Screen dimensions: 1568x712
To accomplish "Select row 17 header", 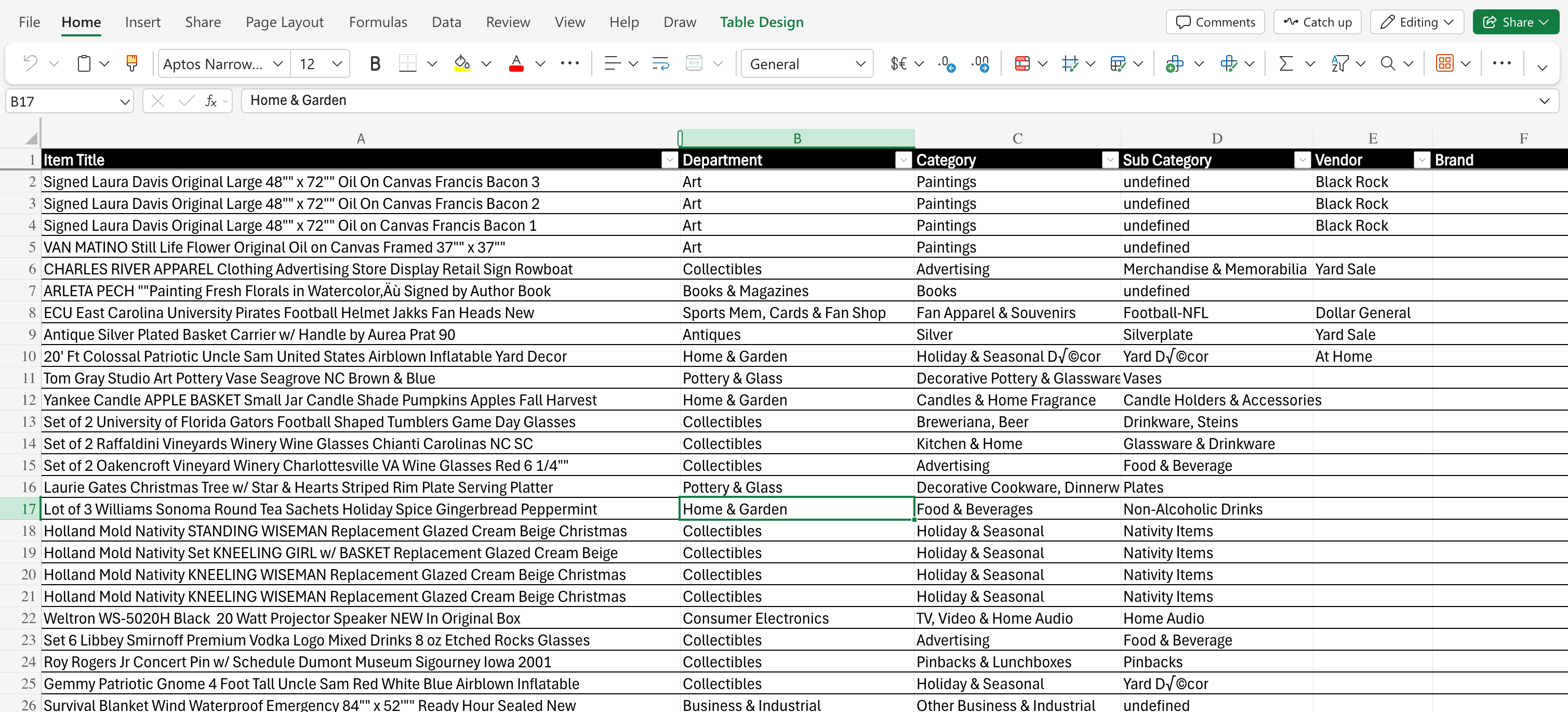I will click(x=20, y=509).
